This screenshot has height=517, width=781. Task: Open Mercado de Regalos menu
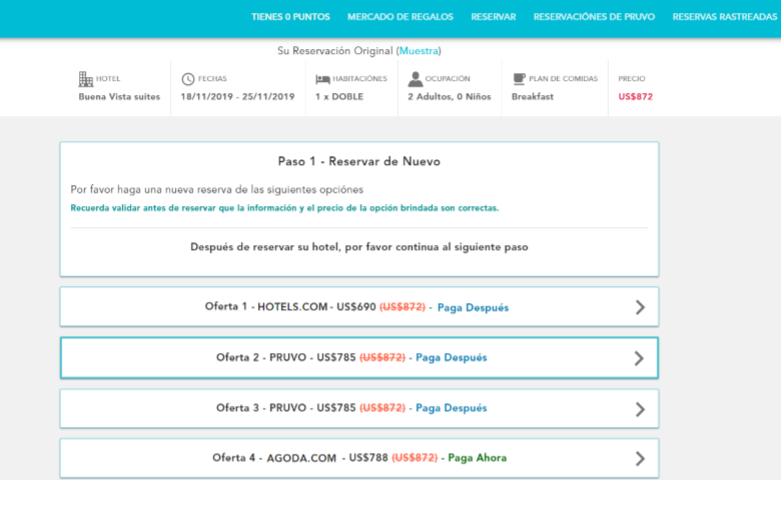pos(400,17)
